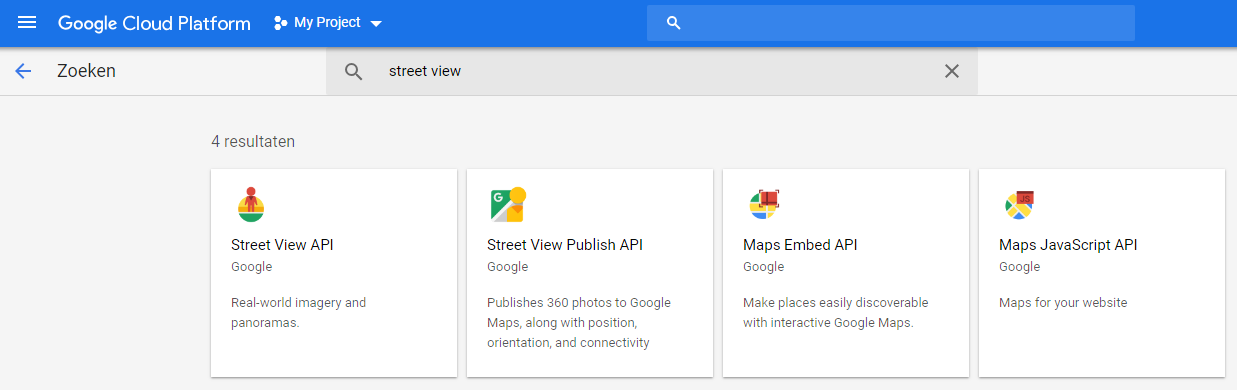
Task: Expand the My Project dropdown arrow
Action: [376, 24]
